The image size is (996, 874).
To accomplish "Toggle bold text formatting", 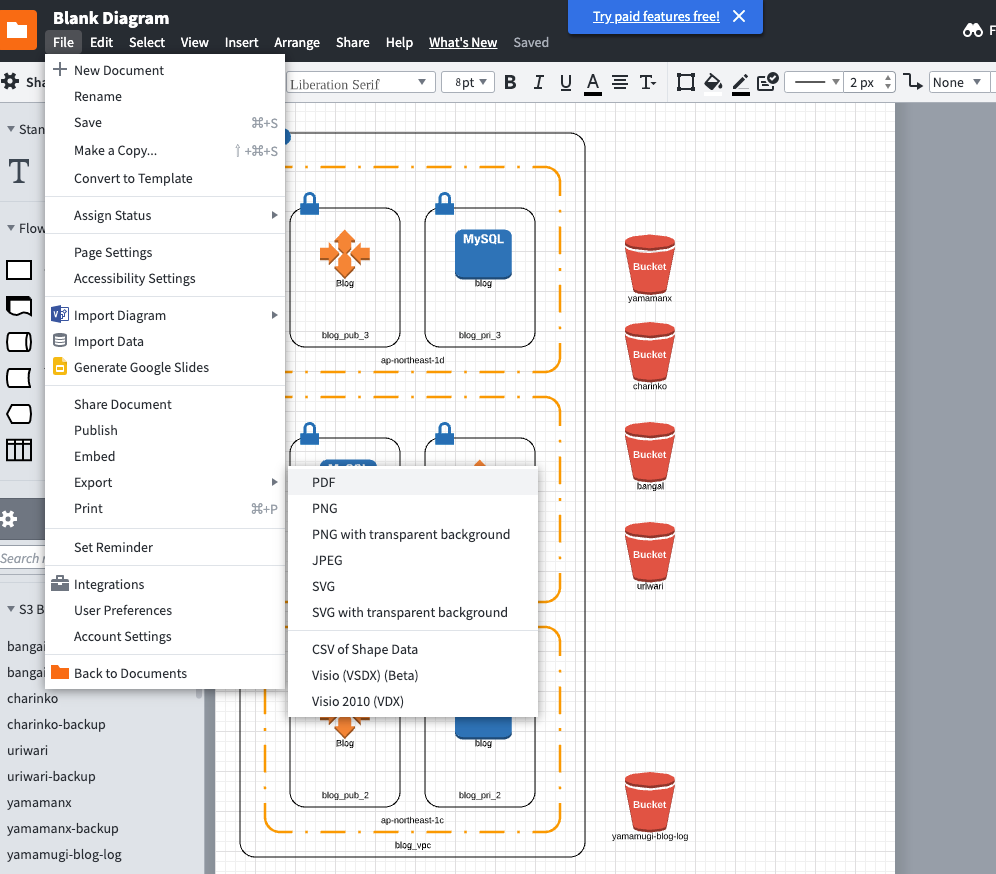I will pos(510,83).
